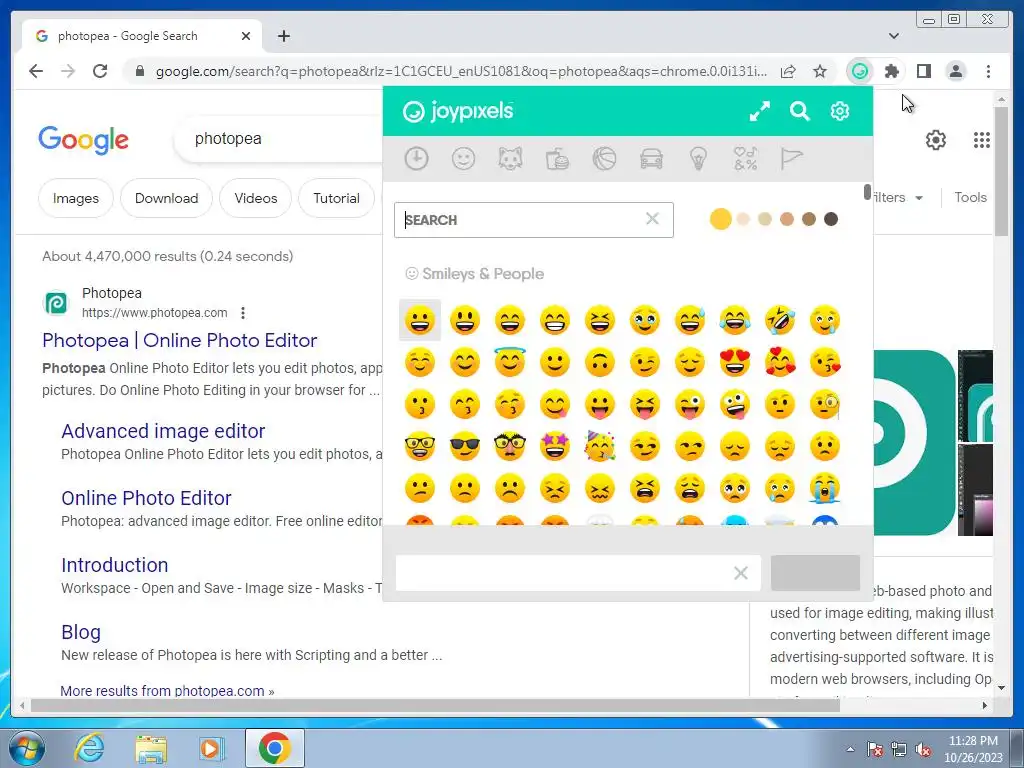Viewport: 1024px width, 768px height.
Task: Open the Blog link
Action: click(81, 632)
